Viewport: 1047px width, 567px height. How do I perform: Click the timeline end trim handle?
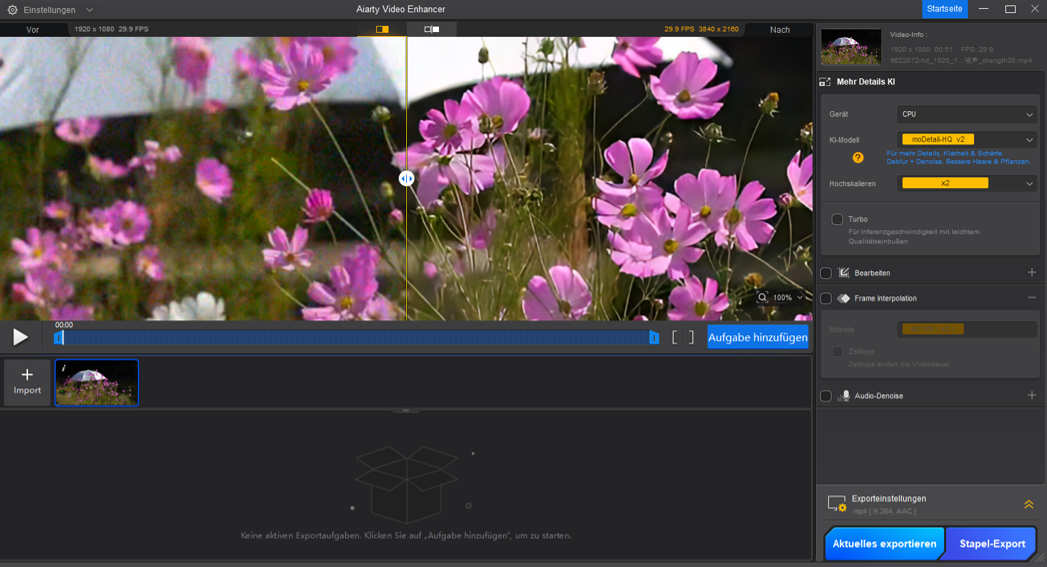tap(654, 338)
